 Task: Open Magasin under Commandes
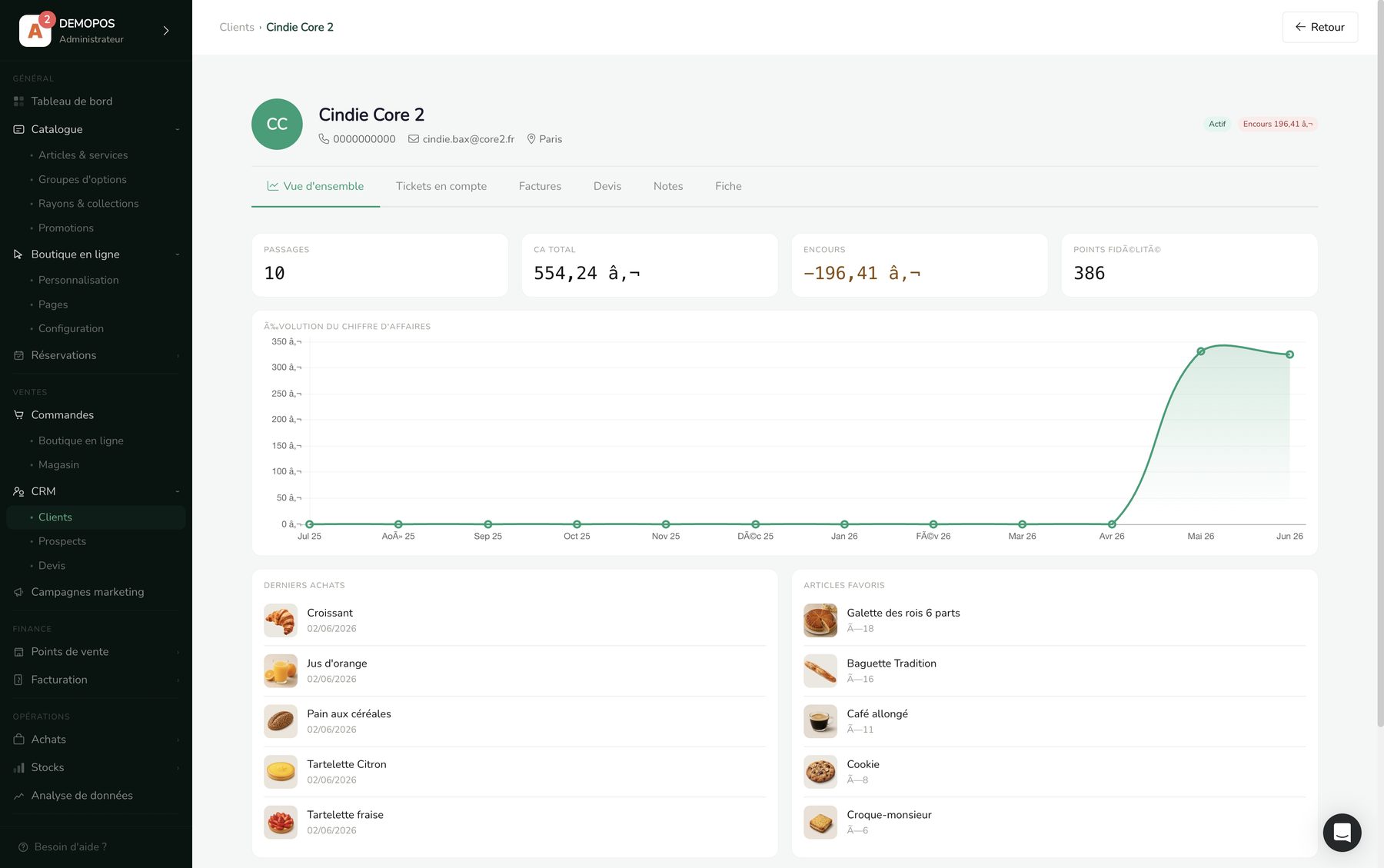[58, 464]
